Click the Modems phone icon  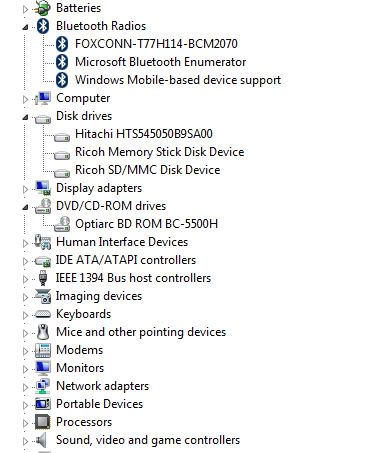point(43,350)
